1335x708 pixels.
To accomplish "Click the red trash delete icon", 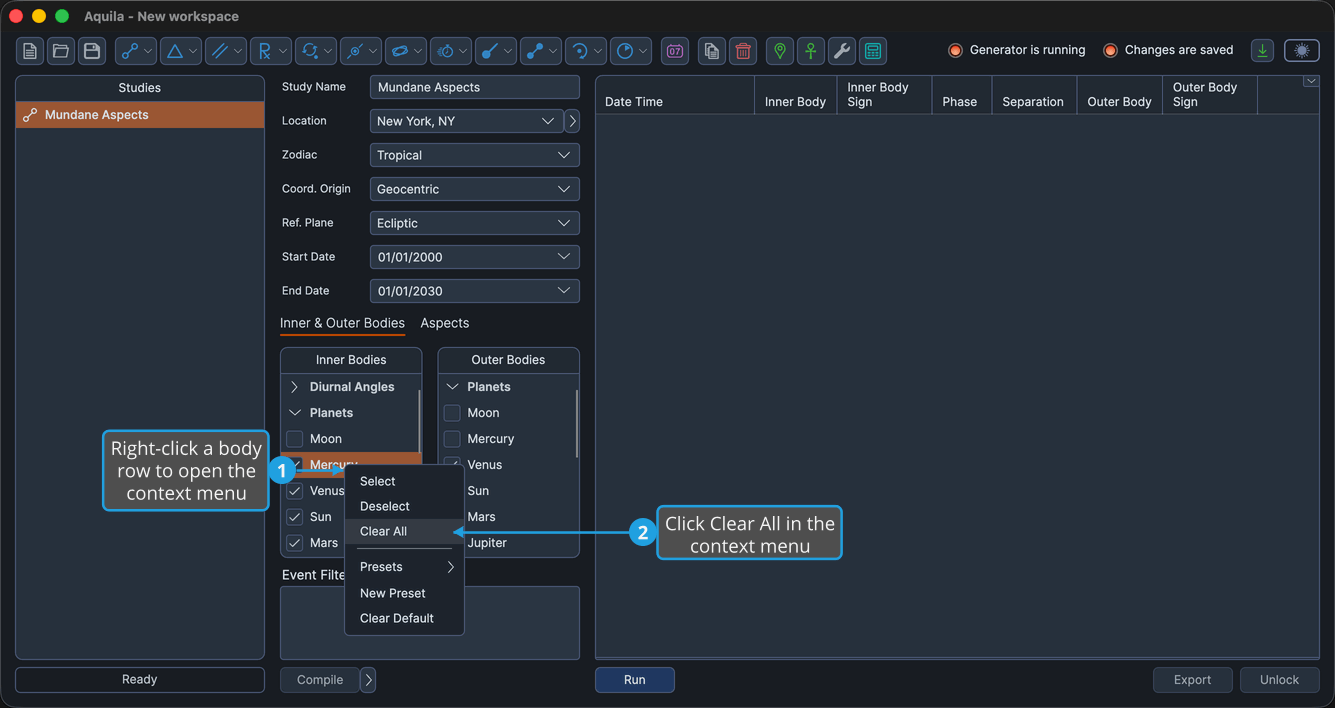I will 743,51.
